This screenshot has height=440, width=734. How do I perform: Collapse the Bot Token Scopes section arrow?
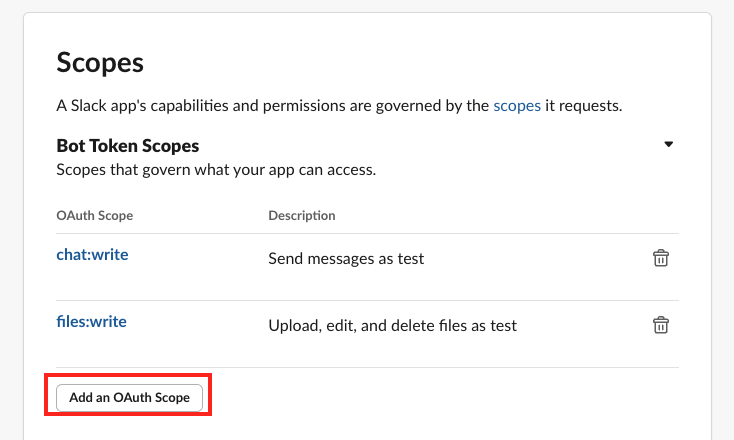tap(668, 145)
